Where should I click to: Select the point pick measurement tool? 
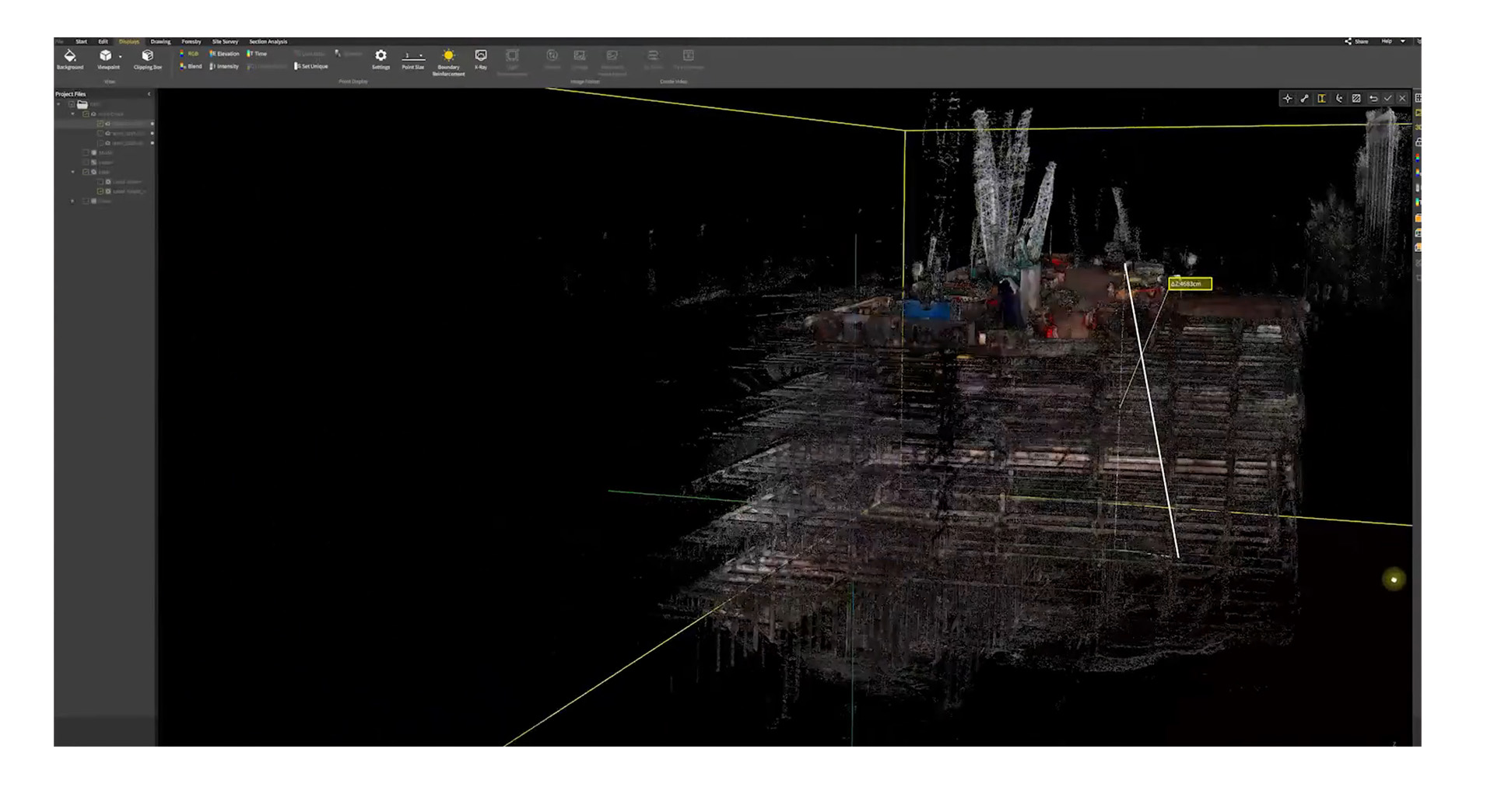pos(1288,99)
